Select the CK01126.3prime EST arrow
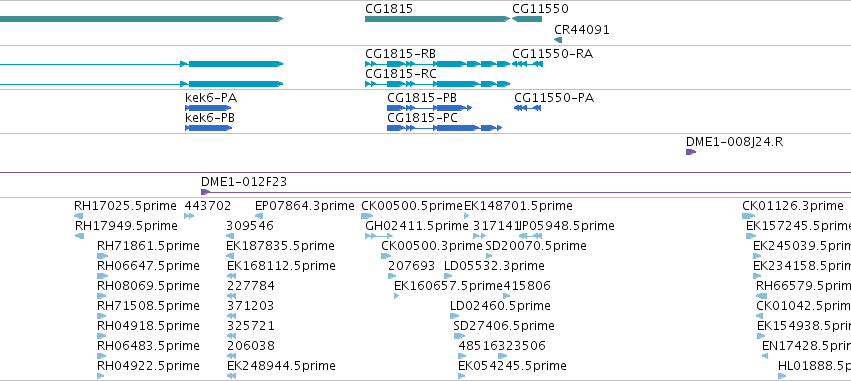 pyautogui.click(x=748, y=216)
